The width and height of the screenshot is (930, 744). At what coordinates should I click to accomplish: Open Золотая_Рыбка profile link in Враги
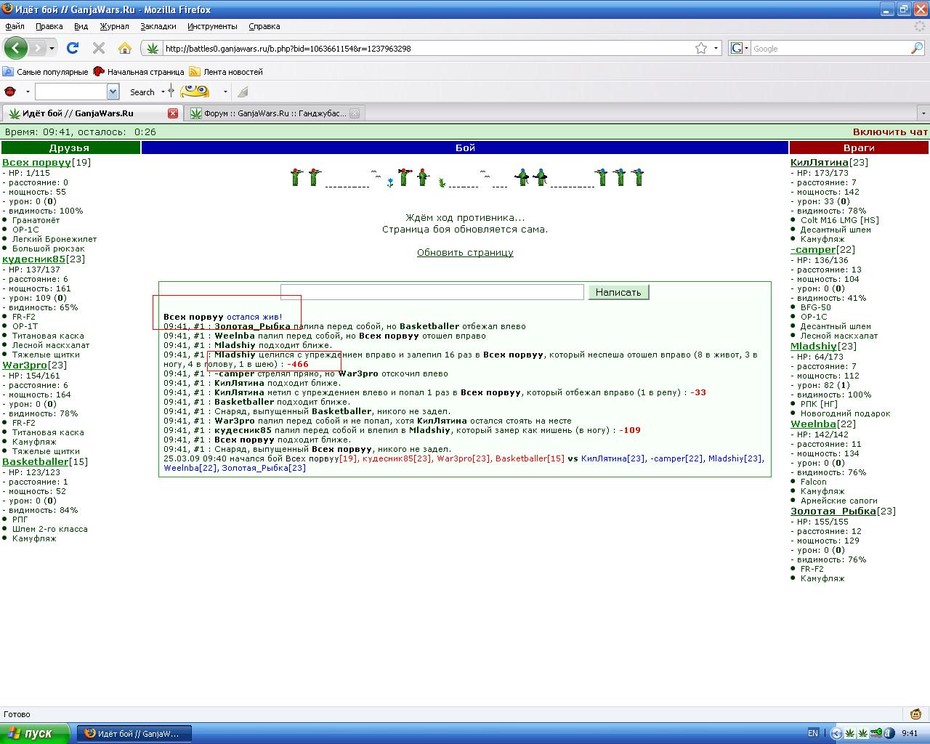click(x=833, y=511)
